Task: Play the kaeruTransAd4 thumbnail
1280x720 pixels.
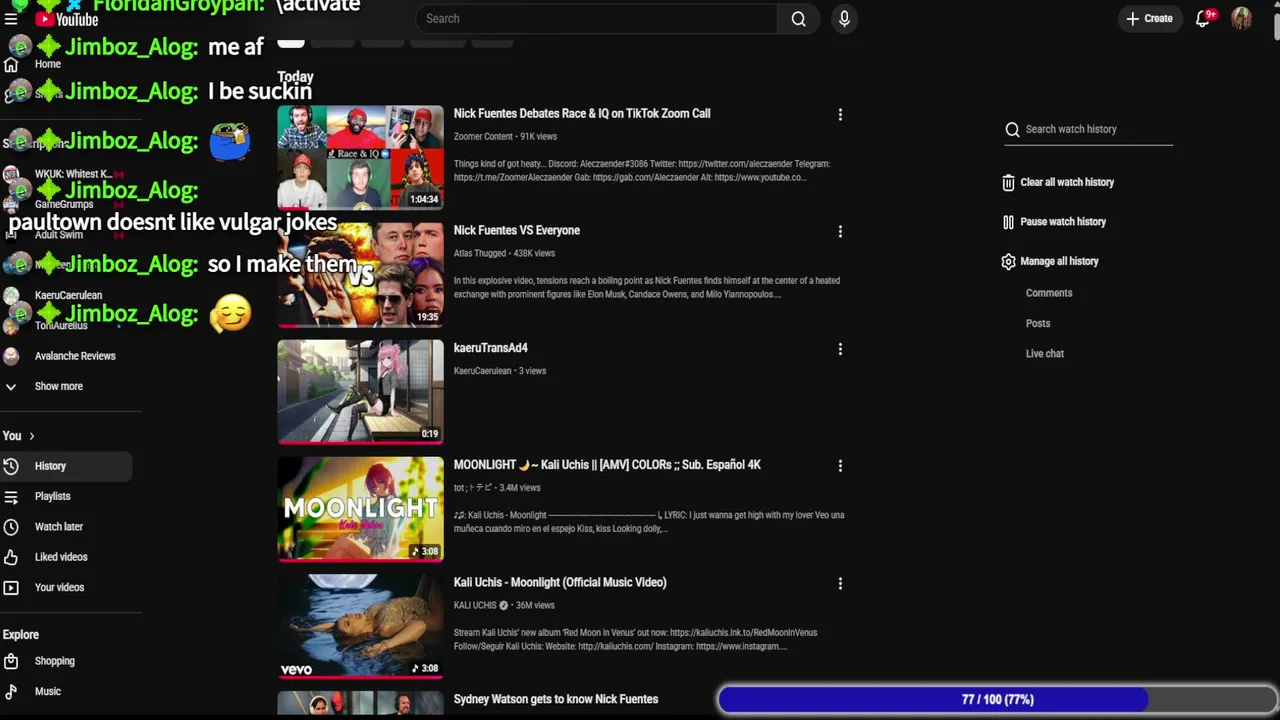Action: pyautogui.click(x=360, y=391)
